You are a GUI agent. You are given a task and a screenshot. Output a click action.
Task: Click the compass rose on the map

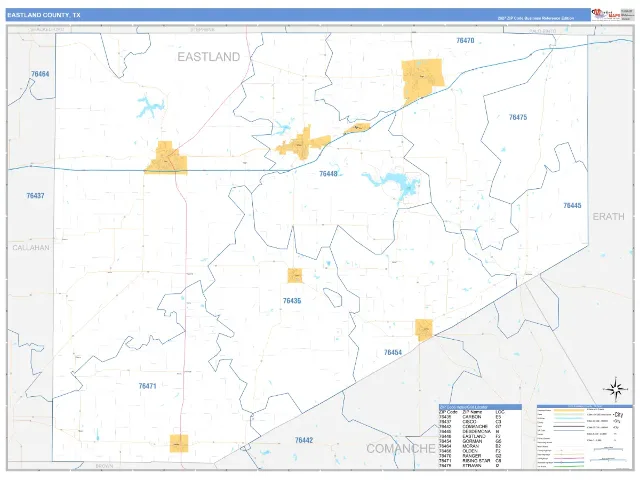(616, 389)
